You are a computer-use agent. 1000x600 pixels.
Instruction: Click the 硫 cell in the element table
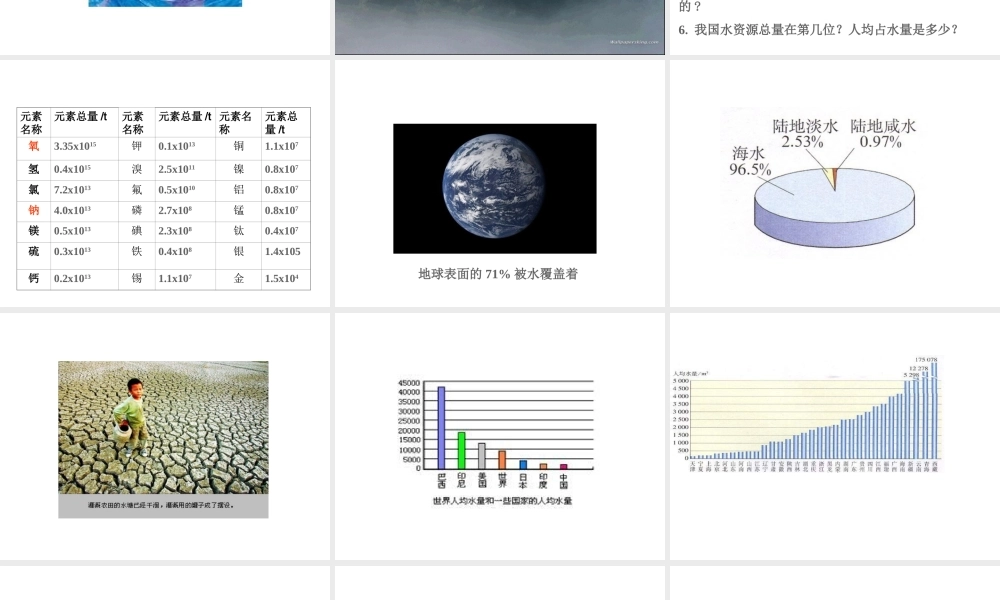[x=34, y=251]
